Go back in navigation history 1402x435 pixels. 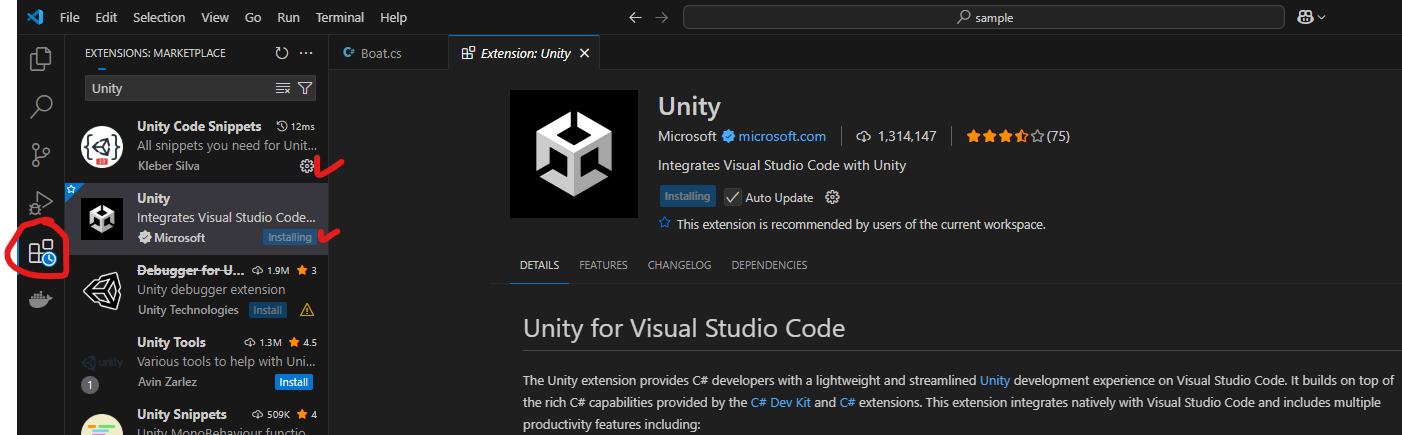(x=635, y=17)
